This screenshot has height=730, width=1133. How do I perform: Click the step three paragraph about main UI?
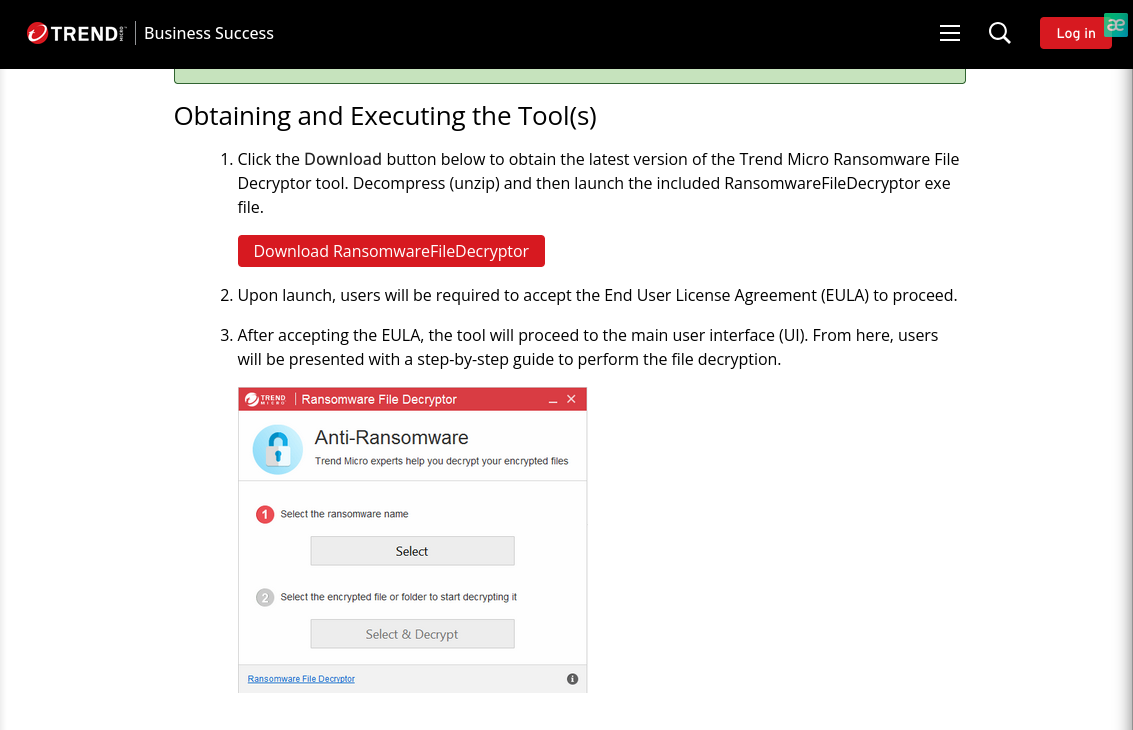(587, 347)
